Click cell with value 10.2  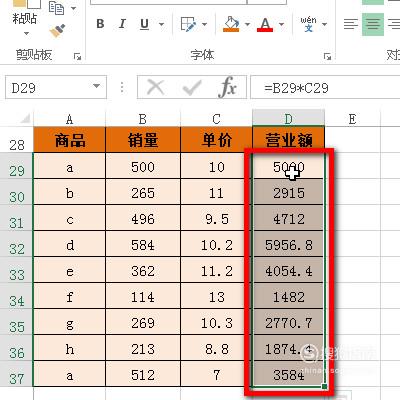click(x=217, y=244)
